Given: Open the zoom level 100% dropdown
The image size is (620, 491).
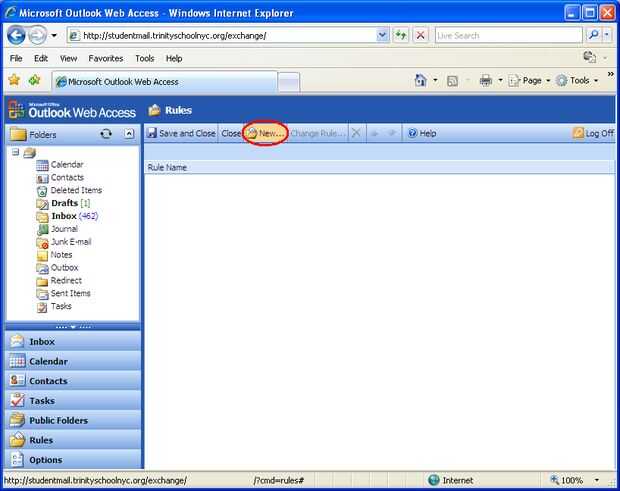Looking at the screenshot, I should 597,480.
